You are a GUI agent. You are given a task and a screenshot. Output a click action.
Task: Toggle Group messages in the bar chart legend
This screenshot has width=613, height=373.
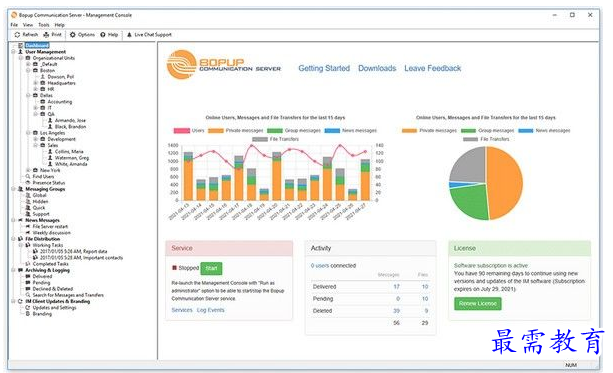(294, 131)
